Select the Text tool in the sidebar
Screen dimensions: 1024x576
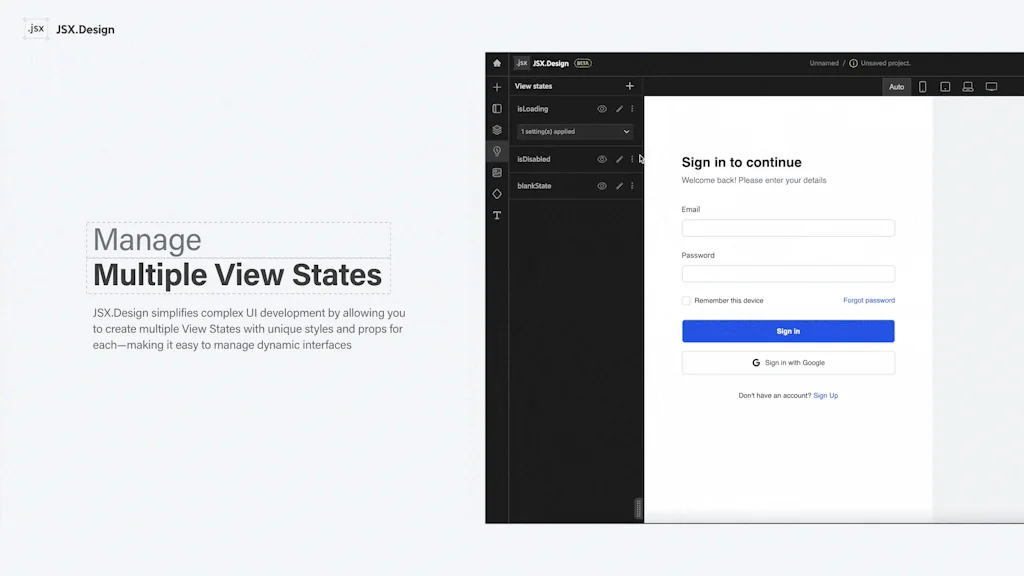point(497,215)
